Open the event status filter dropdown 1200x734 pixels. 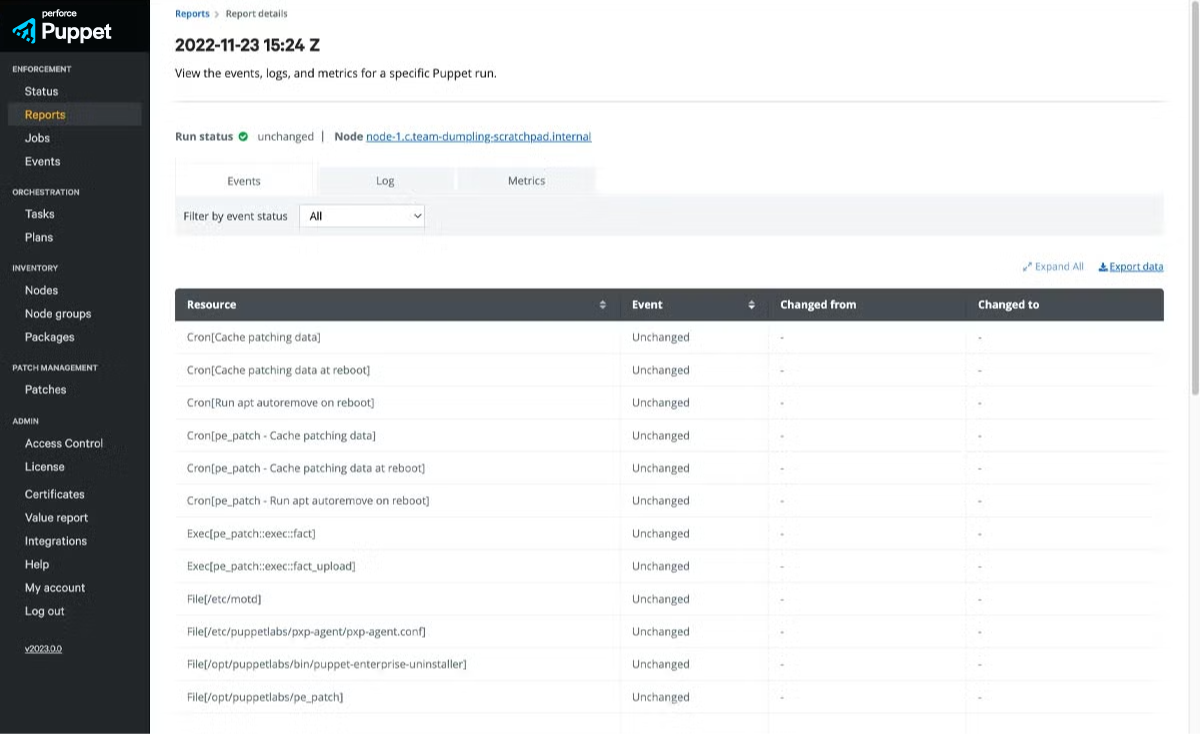point(362,216)
